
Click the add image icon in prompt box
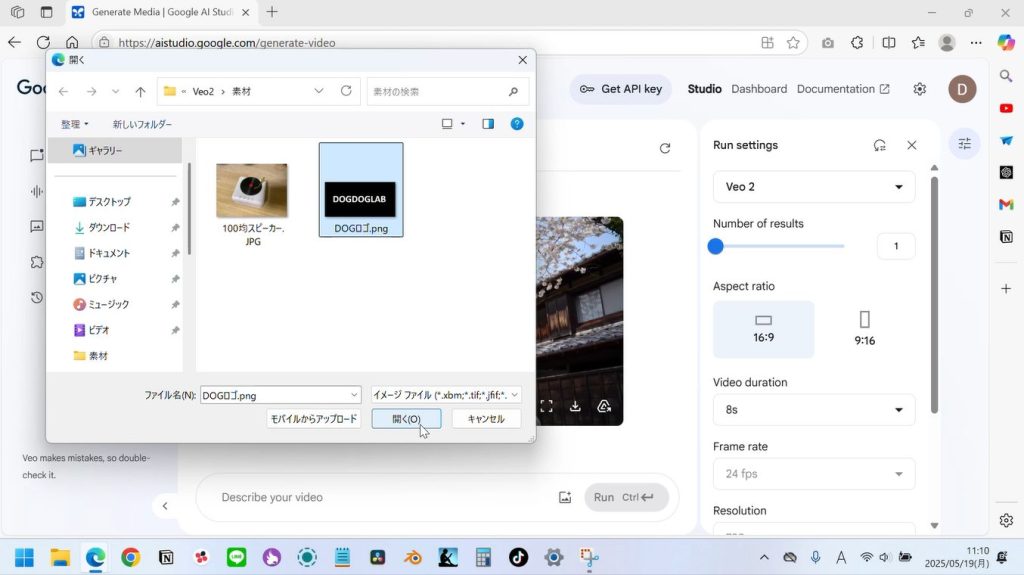pyautogui.click(x=565, y=497)
